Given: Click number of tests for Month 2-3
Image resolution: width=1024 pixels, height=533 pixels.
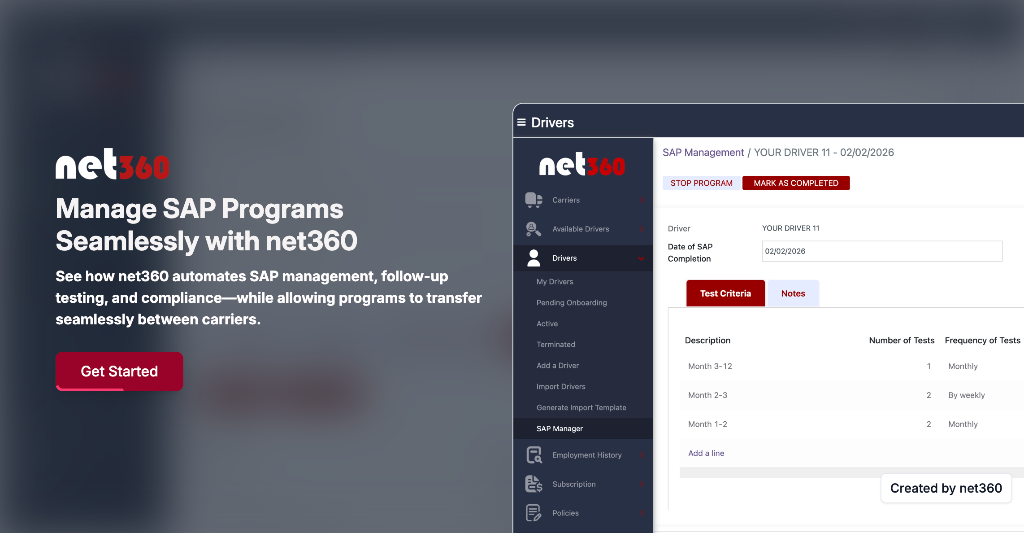Looking at the screenshot, I should pyautogui.click(x=929, y=395).
